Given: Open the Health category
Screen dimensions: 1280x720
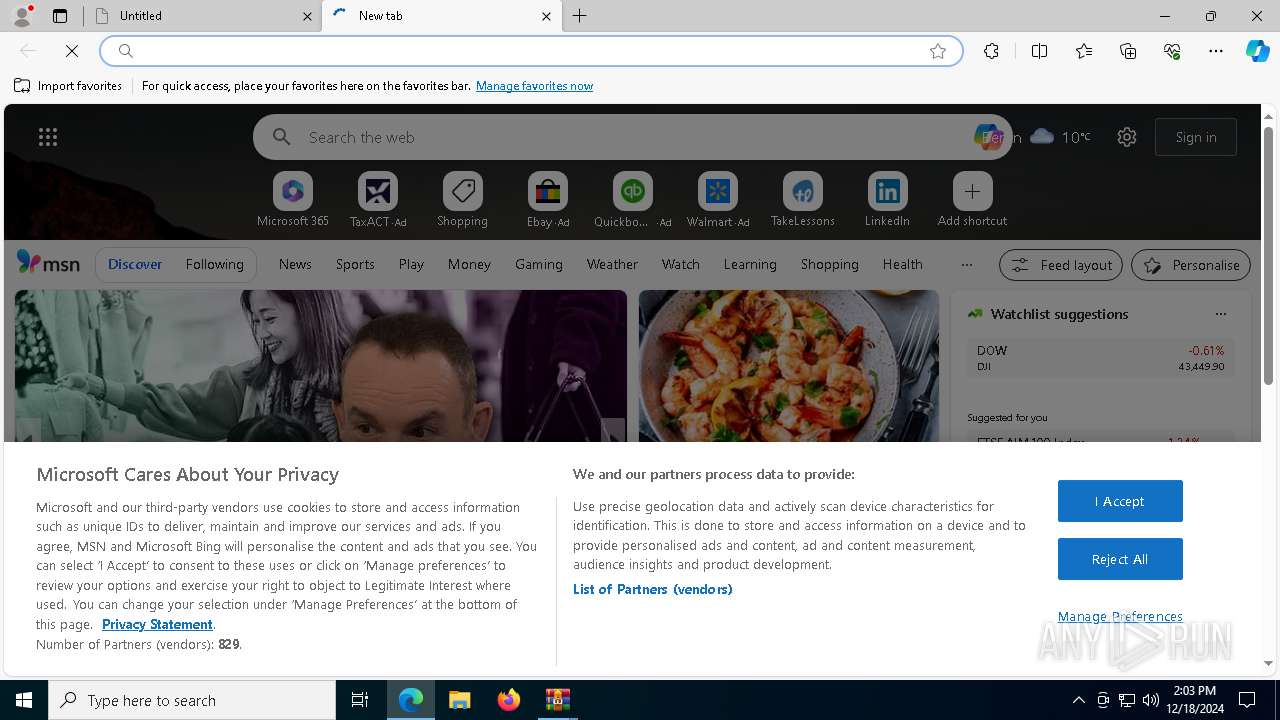Looking at the screenshot, I should coord(902,264).
